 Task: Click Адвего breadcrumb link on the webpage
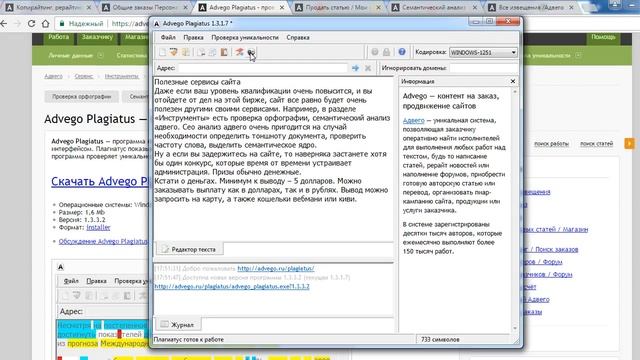pos(53,76)
